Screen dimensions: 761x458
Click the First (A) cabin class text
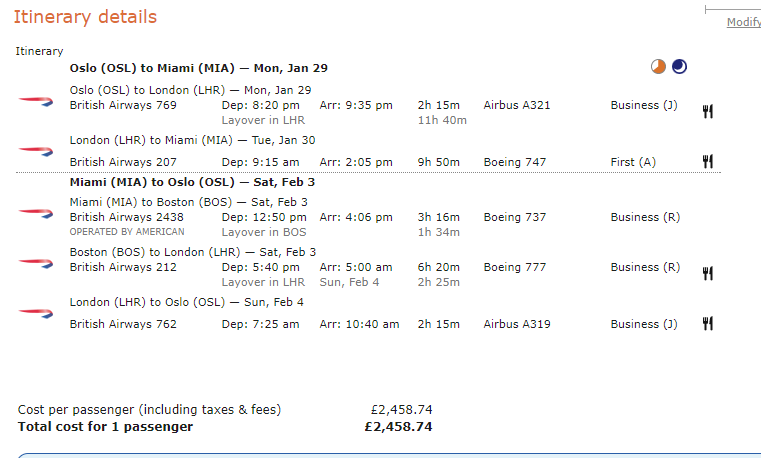(633, 162)
